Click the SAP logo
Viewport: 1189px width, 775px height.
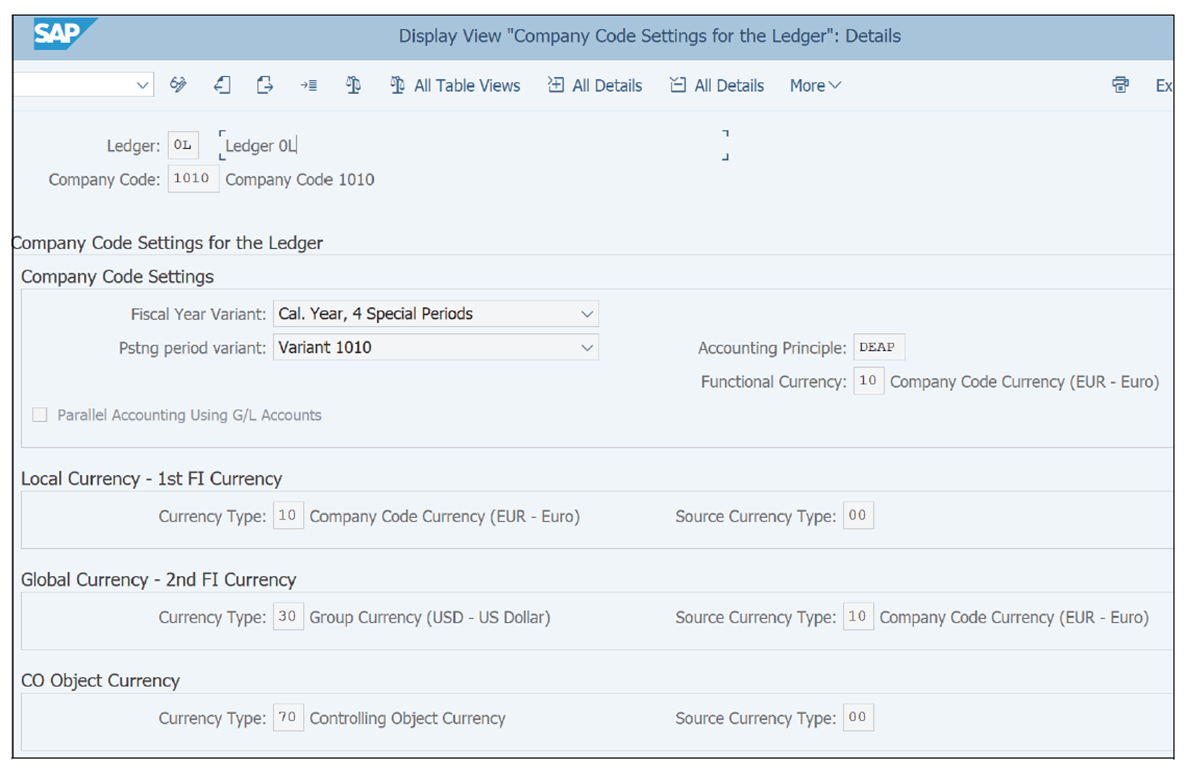(64, 34)
